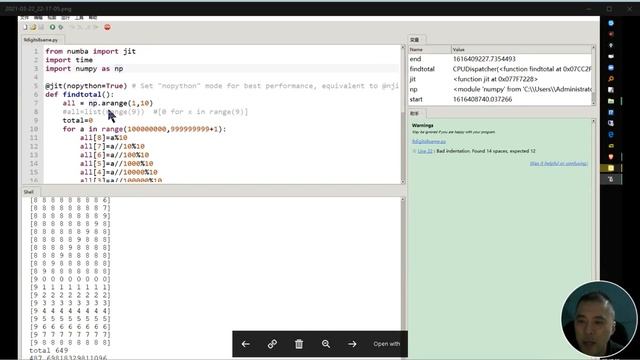
Task: Open the first menu bar item (File)
Action: pyautogui.click(x=24, y=18)
